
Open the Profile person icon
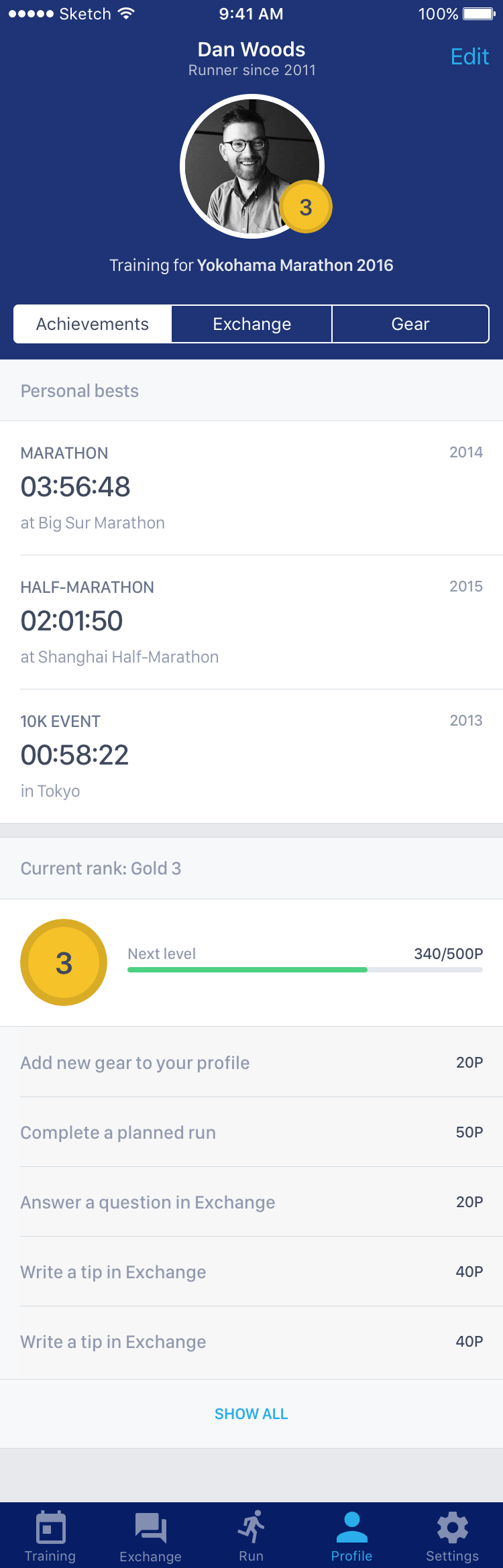coord(351,1527)
